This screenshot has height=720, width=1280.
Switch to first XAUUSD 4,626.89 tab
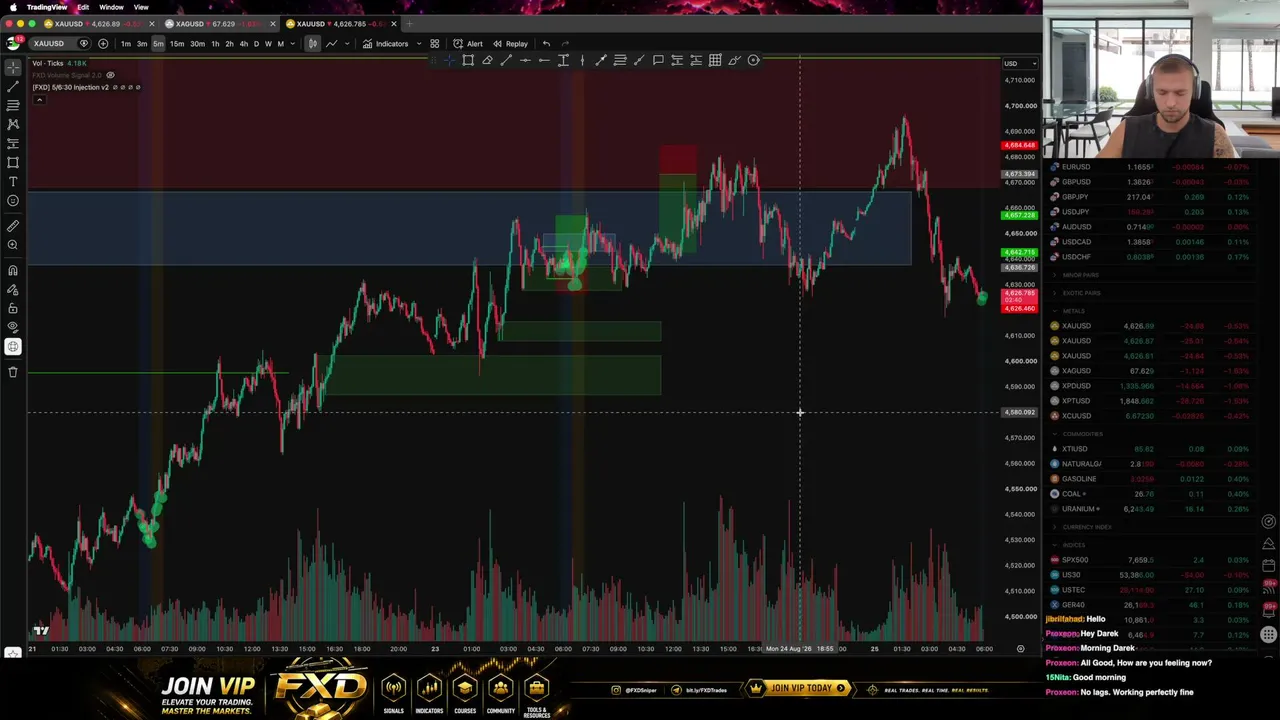pos(96,24)
